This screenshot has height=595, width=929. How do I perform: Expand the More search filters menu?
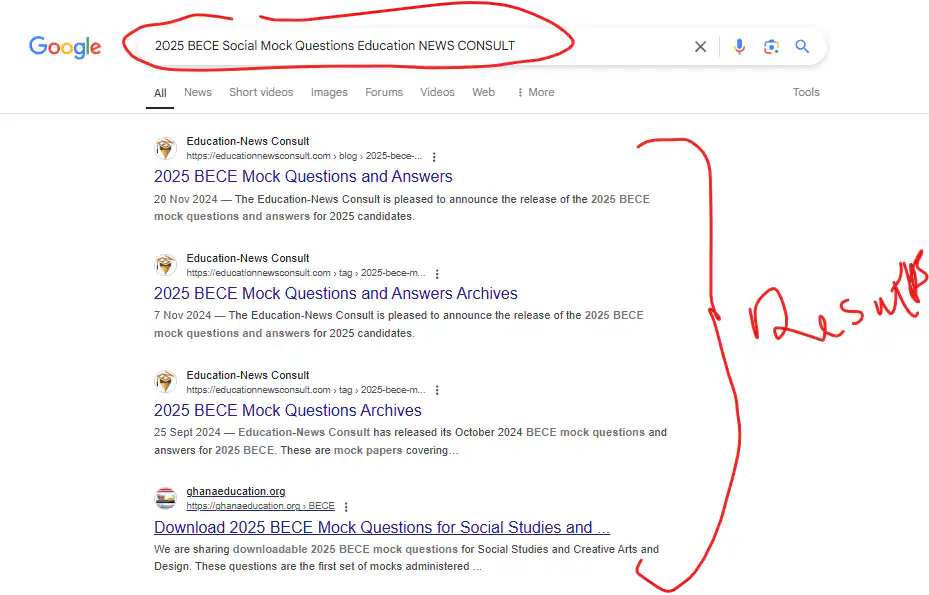click(x=535, y=92)
